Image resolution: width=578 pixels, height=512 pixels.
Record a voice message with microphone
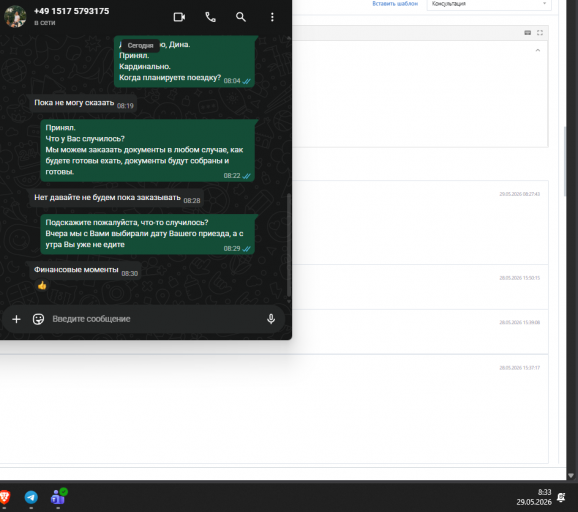click(x=271, y=319)
